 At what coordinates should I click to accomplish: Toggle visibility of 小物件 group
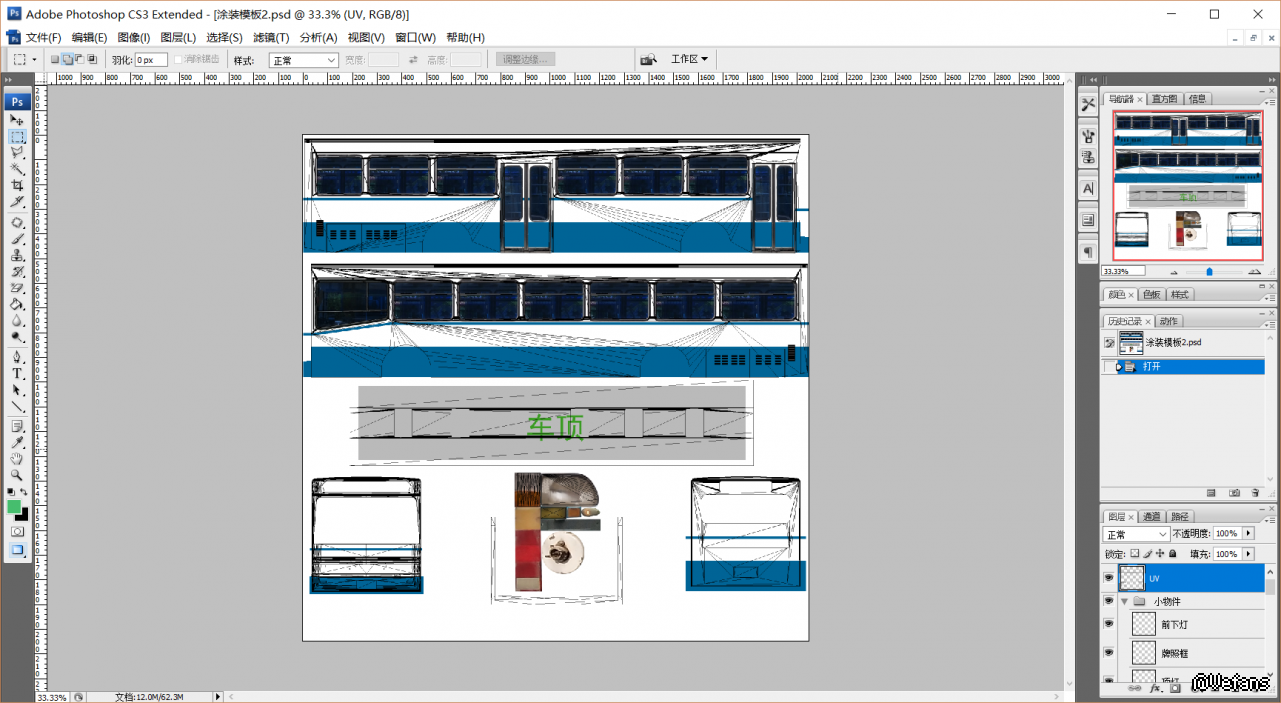[x=1108, y=601]
